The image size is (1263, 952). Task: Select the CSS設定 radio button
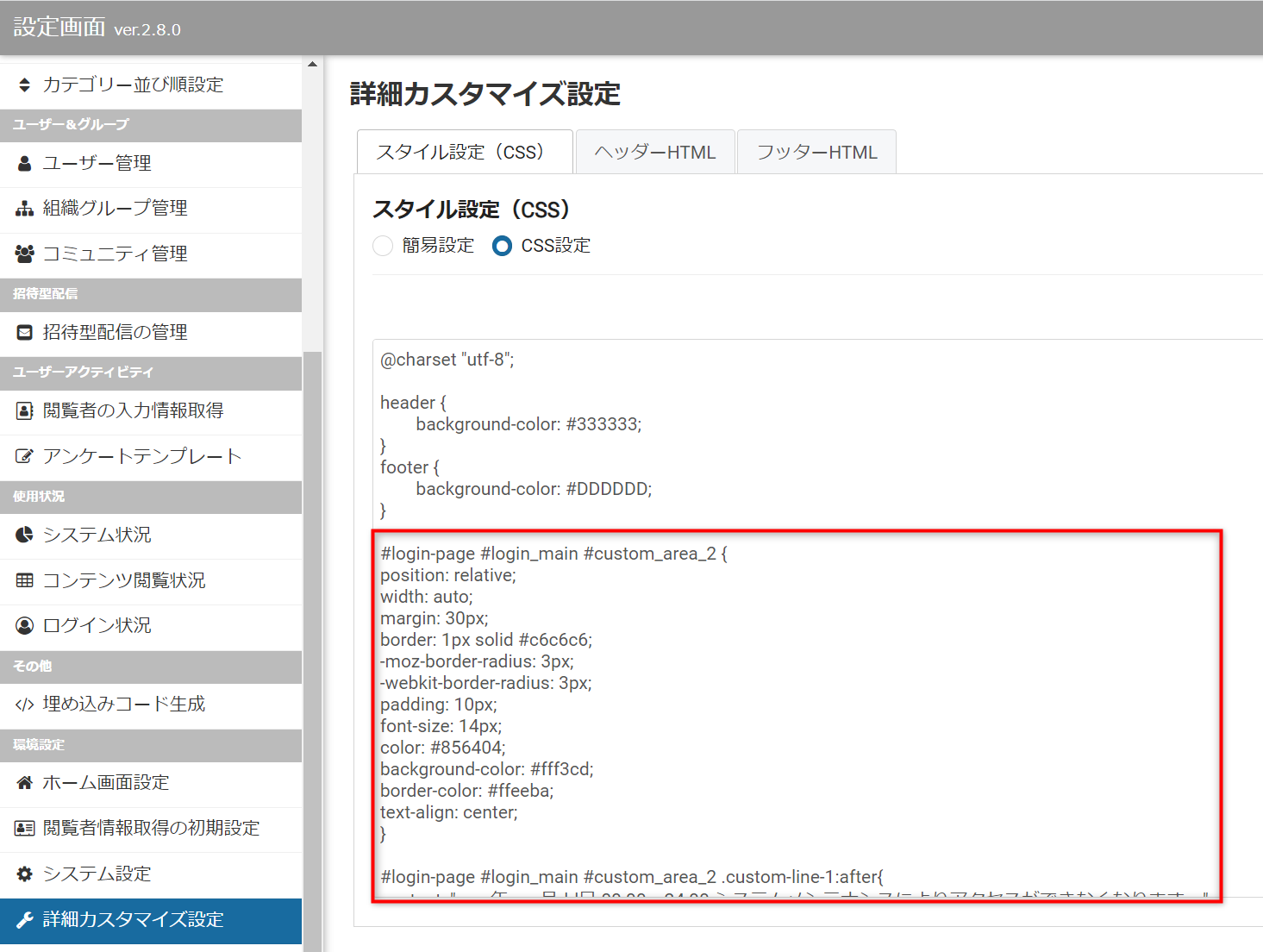coord(501,246)
